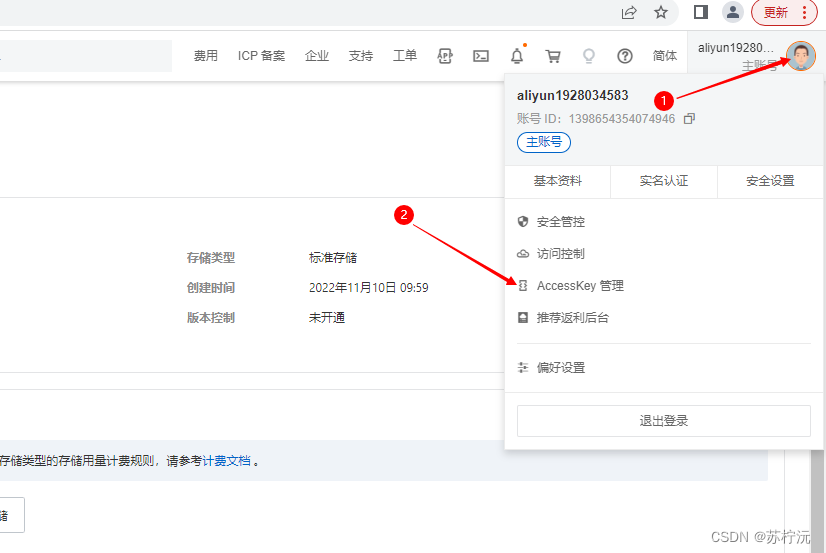Image resolution: width=826 pixels, height=553 pixels.
Task: Click the key icon beside AccessKey 管理
Action: click(x=523, y=285)
